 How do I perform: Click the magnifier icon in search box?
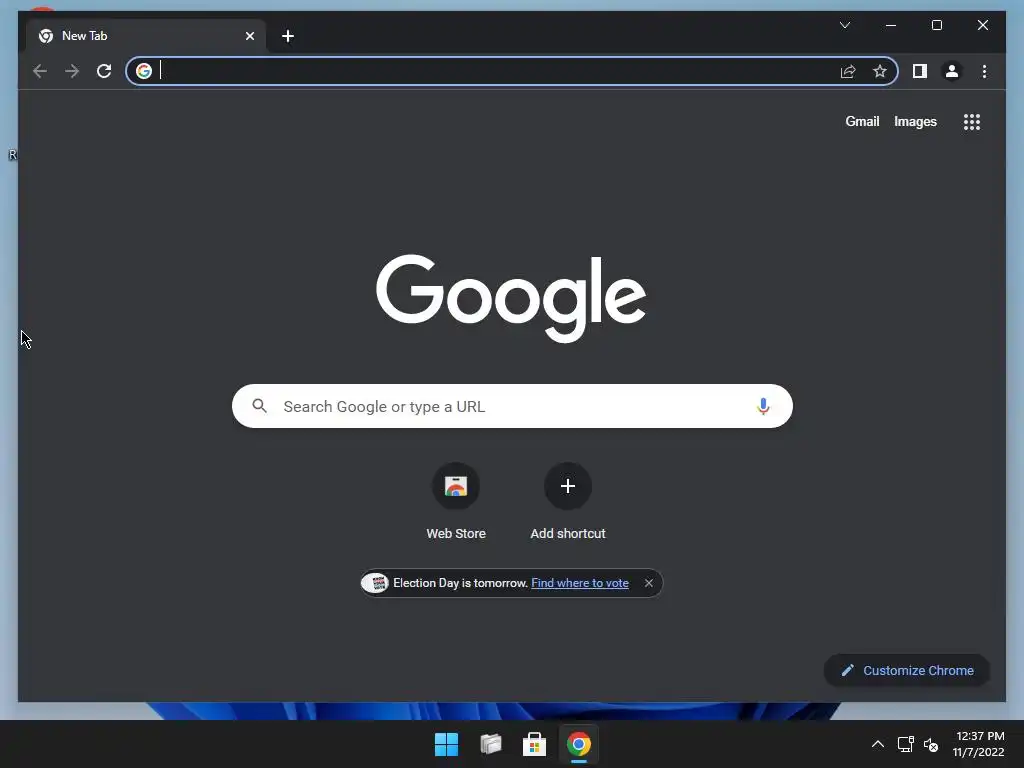click(x=259, y=406)
